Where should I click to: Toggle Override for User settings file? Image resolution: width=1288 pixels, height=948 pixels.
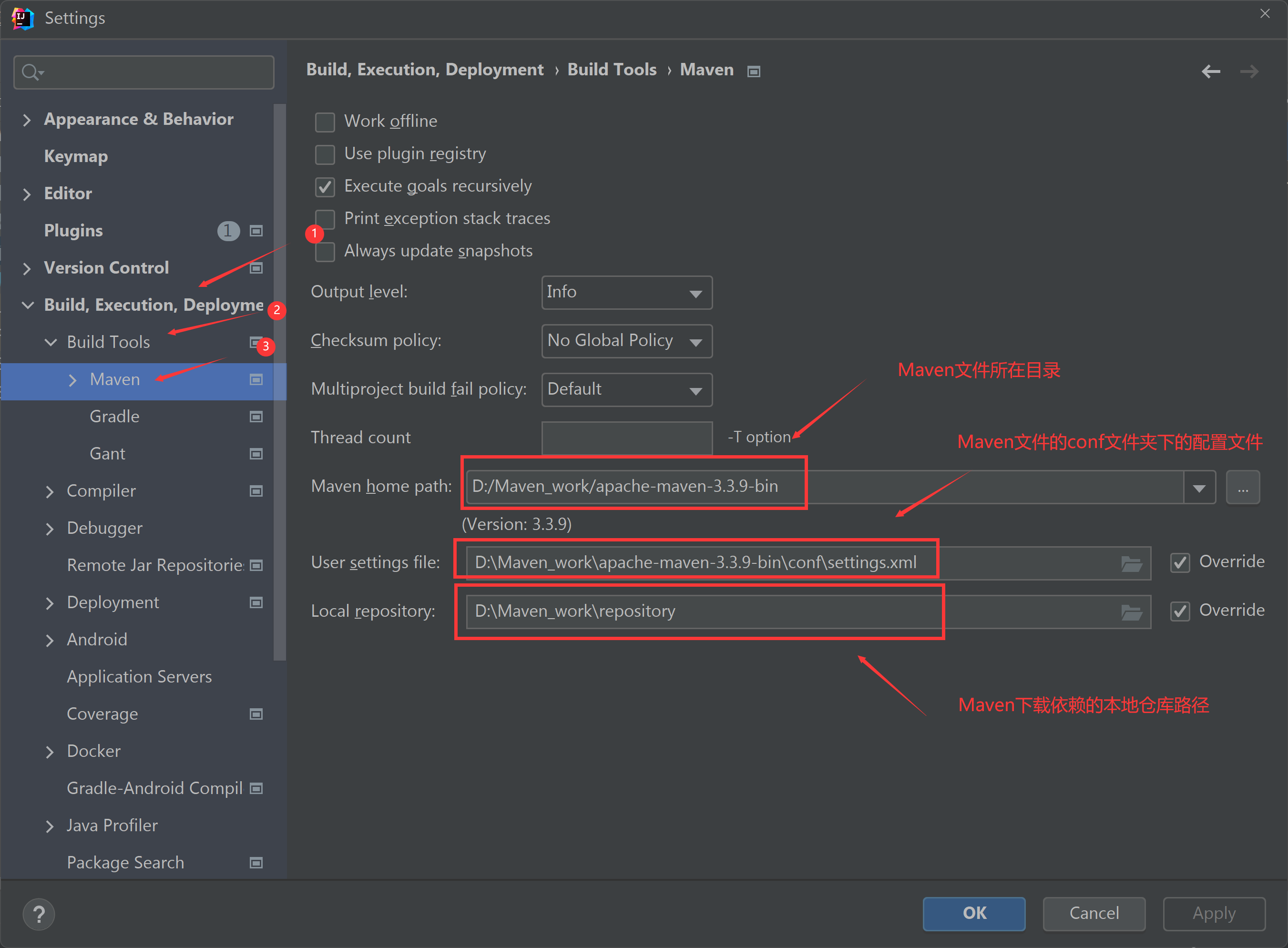(x=1180, y=562)
